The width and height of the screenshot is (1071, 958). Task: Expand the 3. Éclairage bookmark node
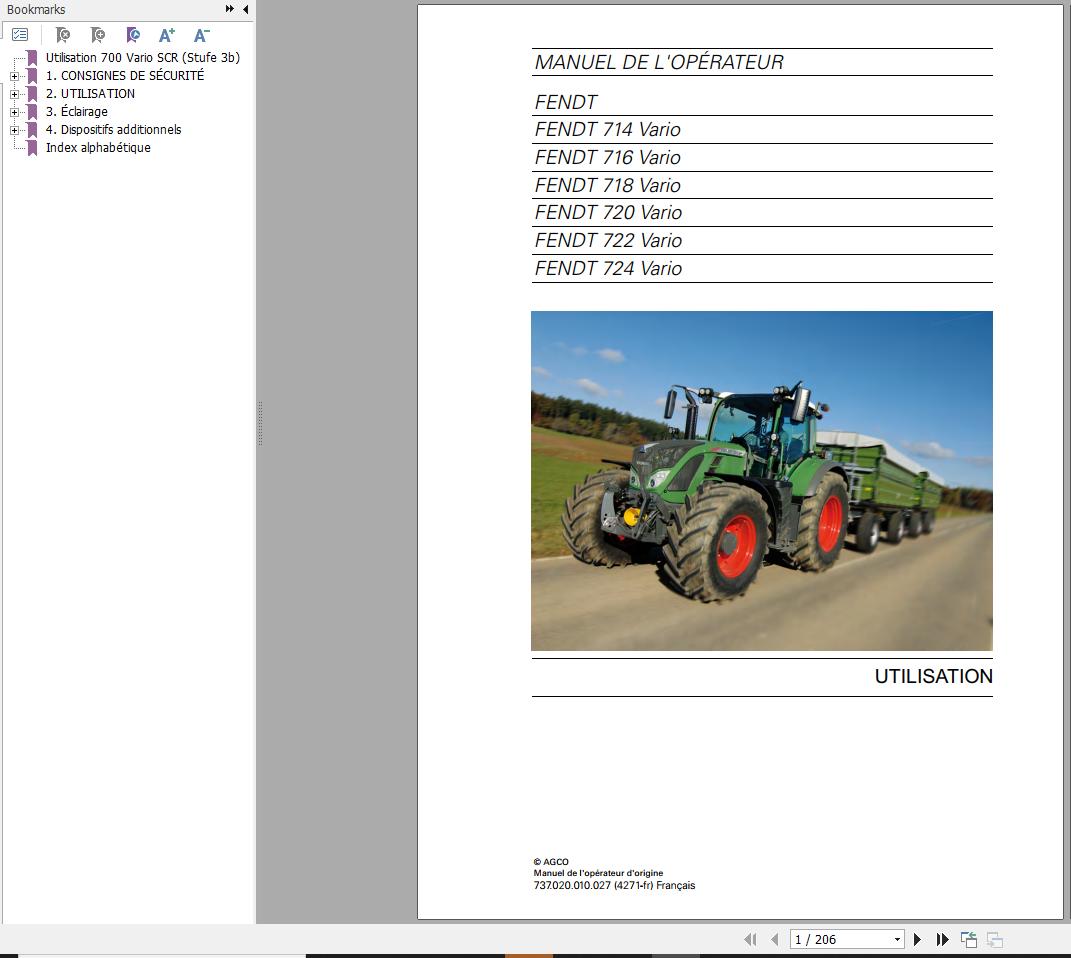click(x=14, y=112)
